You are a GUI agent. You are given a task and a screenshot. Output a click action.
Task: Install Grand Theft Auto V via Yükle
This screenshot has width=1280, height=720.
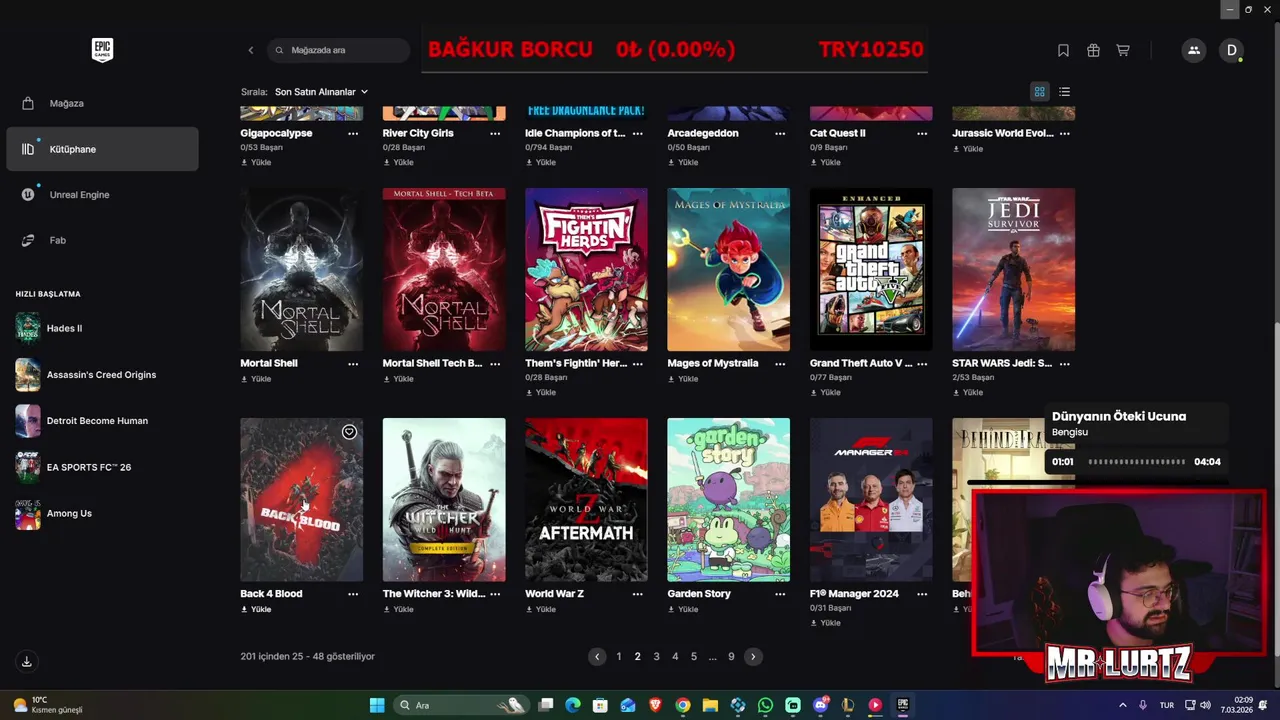[x=825, y=392]
